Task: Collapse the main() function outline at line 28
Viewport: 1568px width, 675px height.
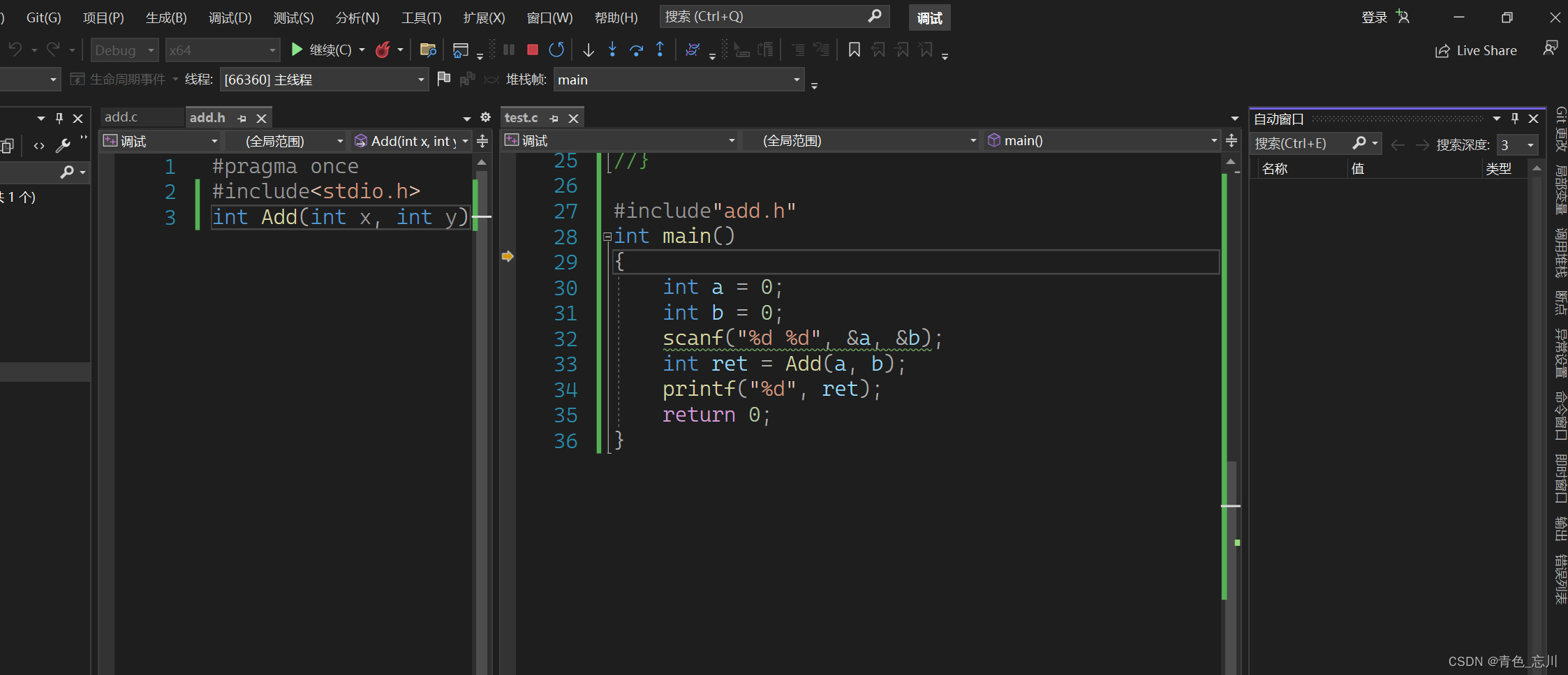Action: click(x=607, y=237)
